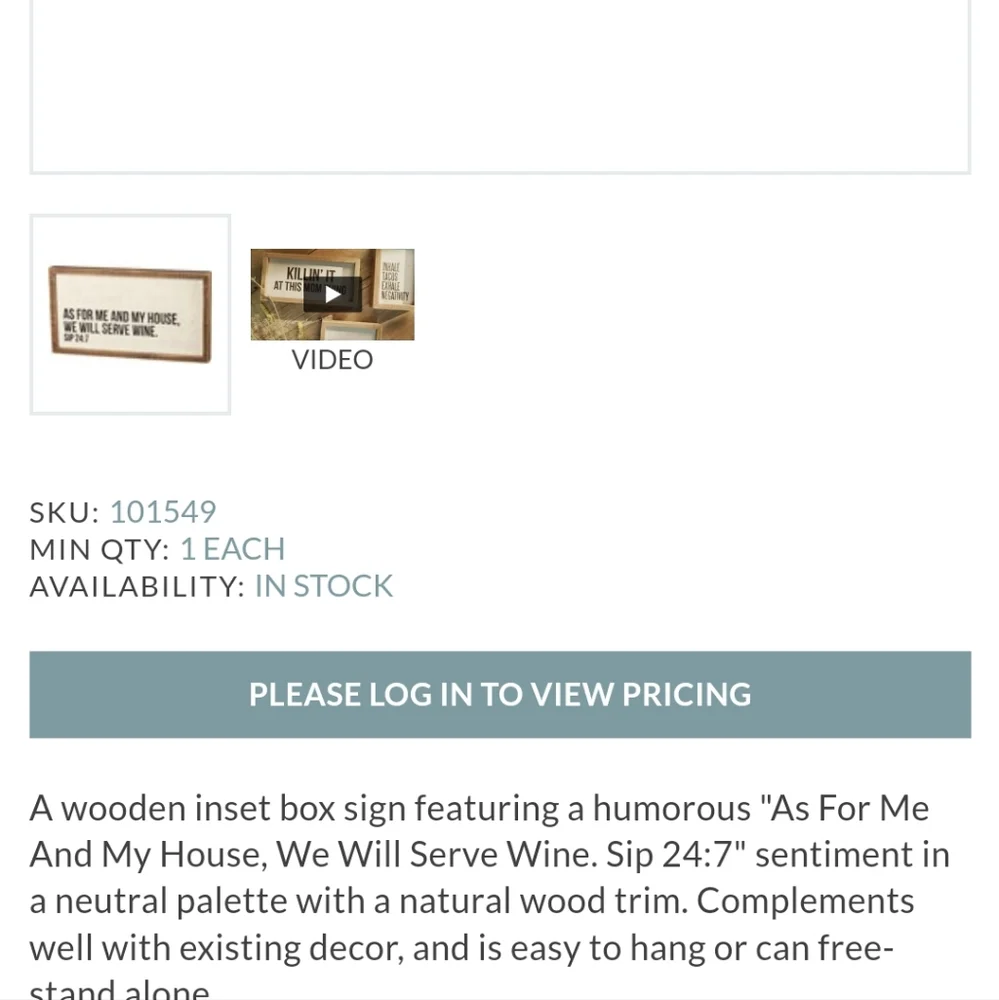Click the MIN QTY: label text
Viewport: 999px width, 1000px height.
point(100,549)
